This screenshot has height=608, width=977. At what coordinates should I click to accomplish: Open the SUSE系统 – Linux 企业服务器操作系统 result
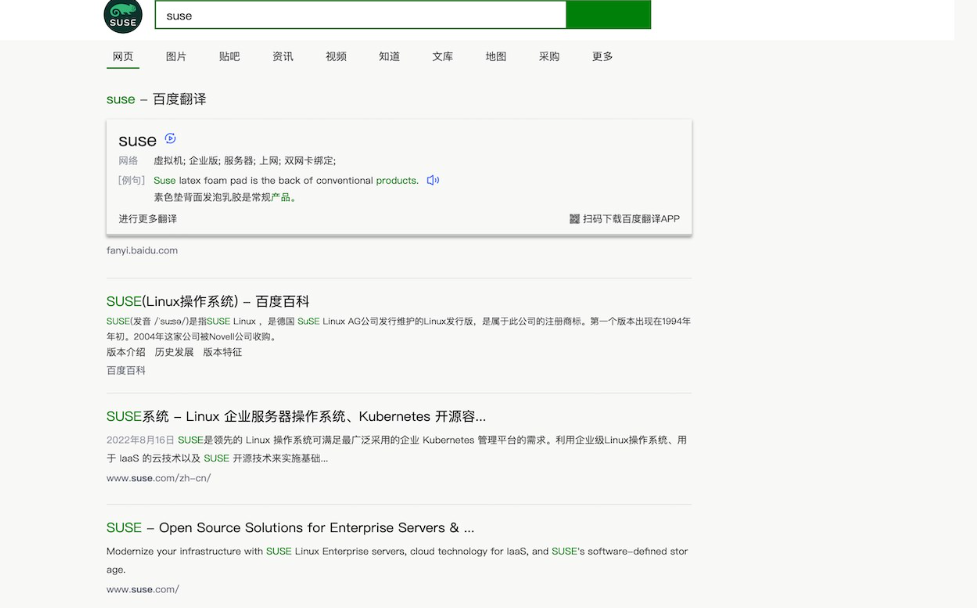tap(296, 416)
